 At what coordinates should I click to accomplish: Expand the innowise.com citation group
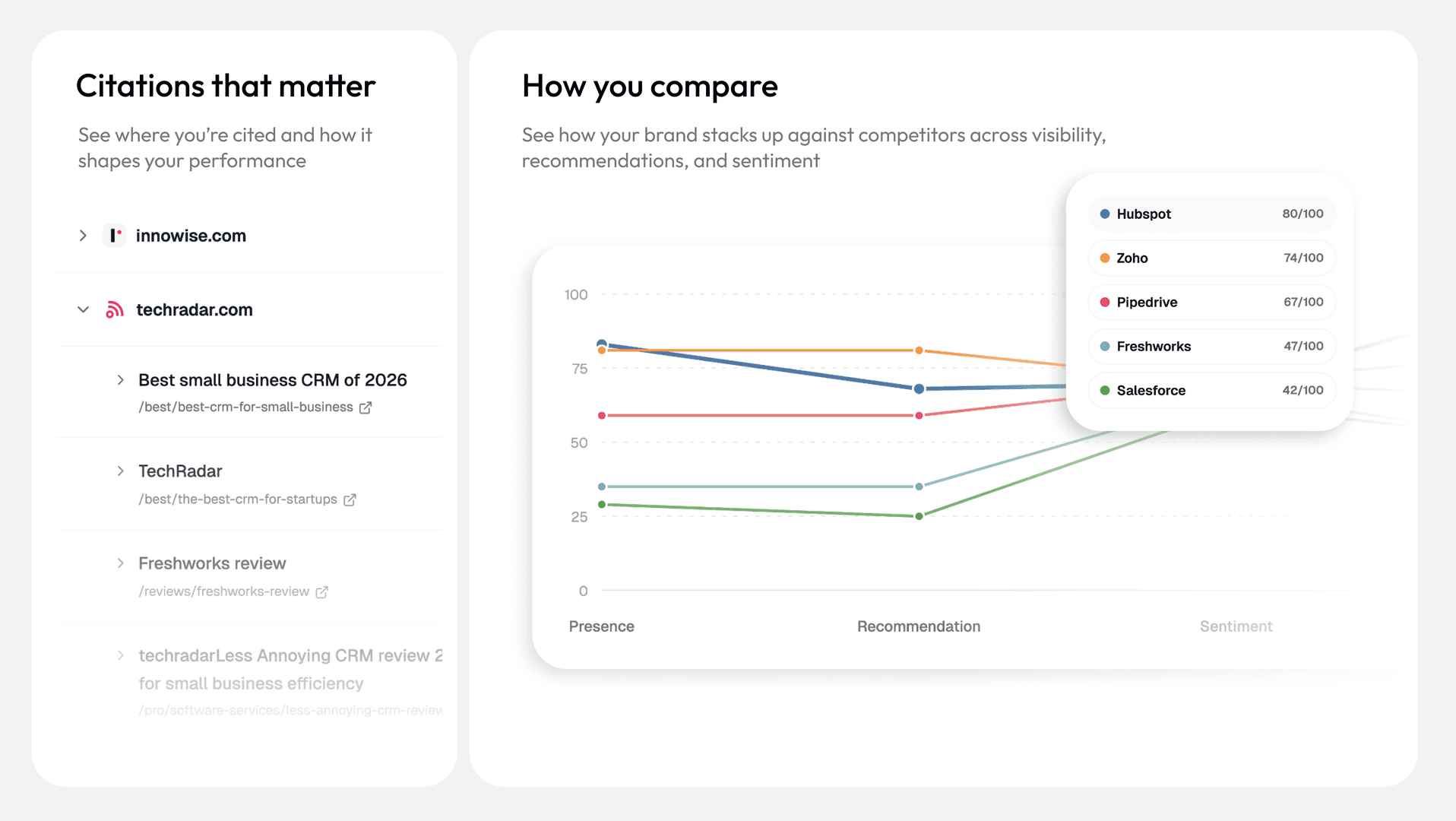click(x=83, y=236)
